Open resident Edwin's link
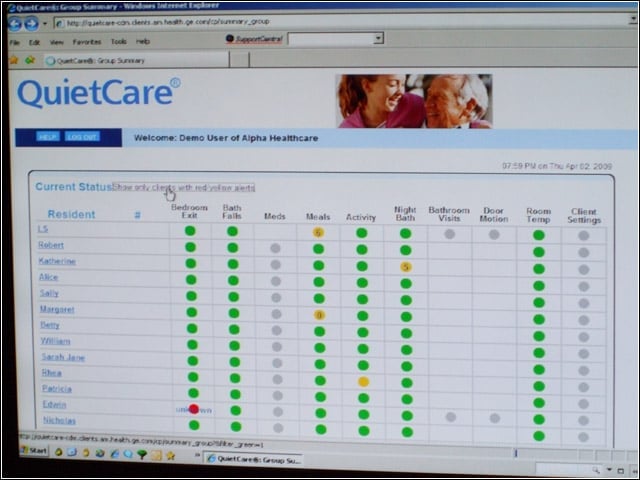Viewport: 640px width, 480px height. click(x=54, y=404)
